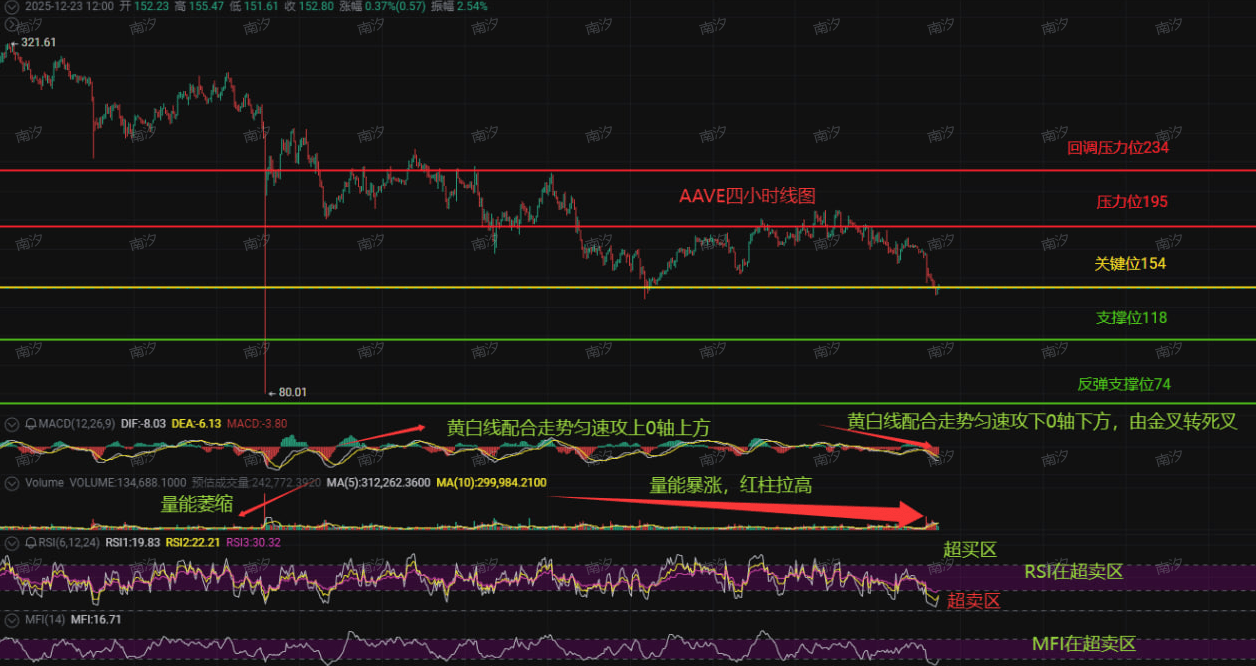Click the 321.61 high price marker
Viewport: 1256px width, 666px height.
click(38, 42)
